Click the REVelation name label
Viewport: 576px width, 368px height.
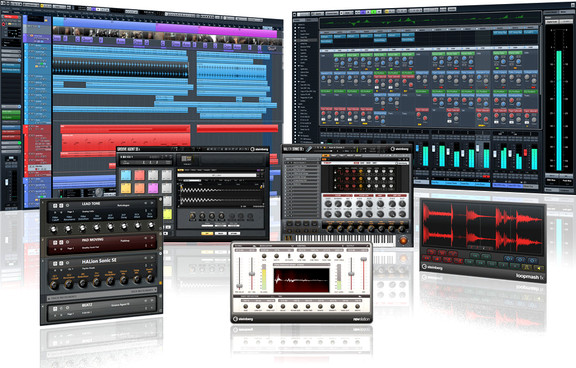click(361, 319)
